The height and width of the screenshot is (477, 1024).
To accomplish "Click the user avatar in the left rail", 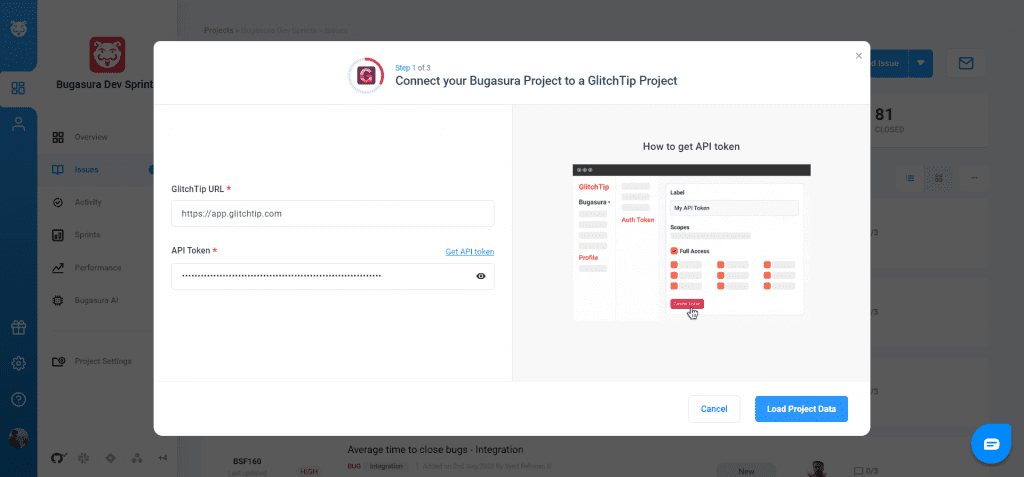I will [x=18, y=438].
